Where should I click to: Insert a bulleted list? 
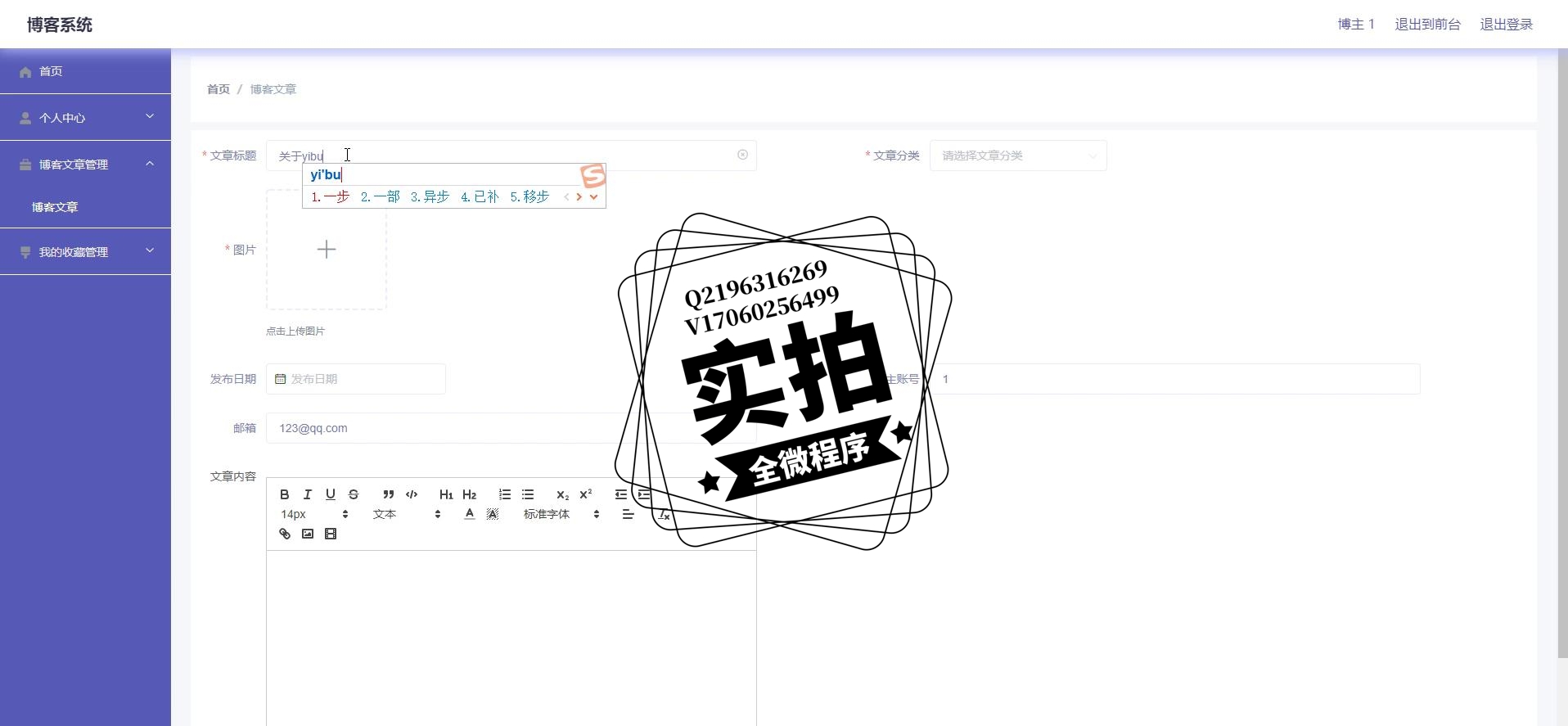(528, 494)
